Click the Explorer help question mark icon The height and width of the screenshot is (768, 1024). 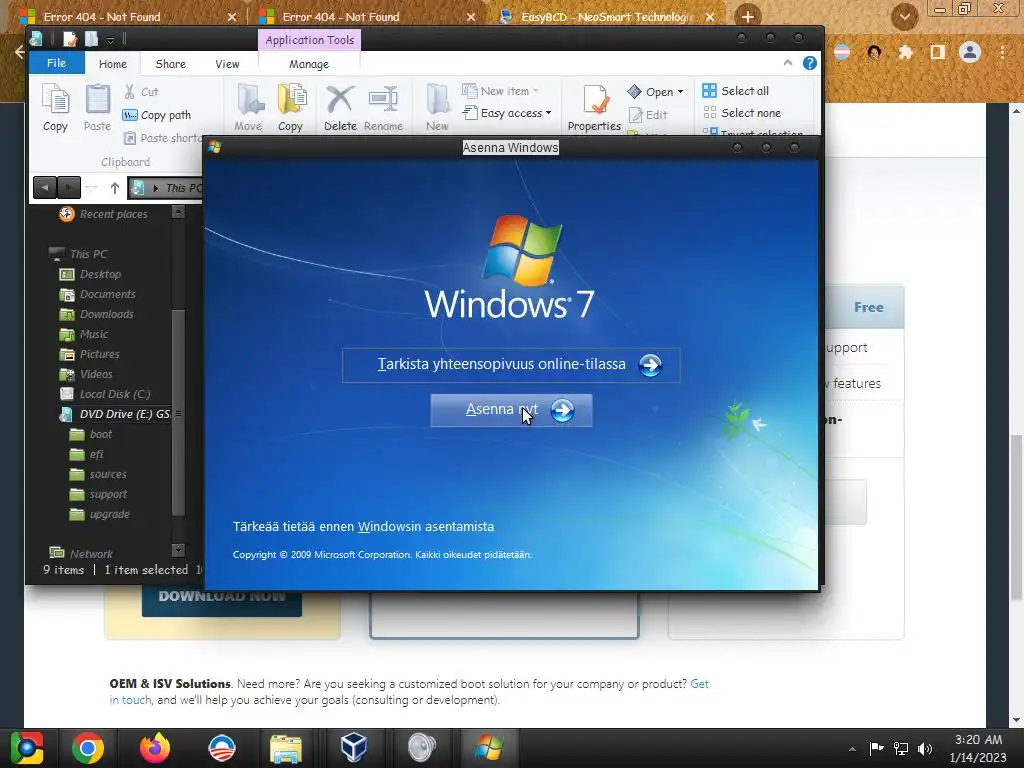point(810,63)
